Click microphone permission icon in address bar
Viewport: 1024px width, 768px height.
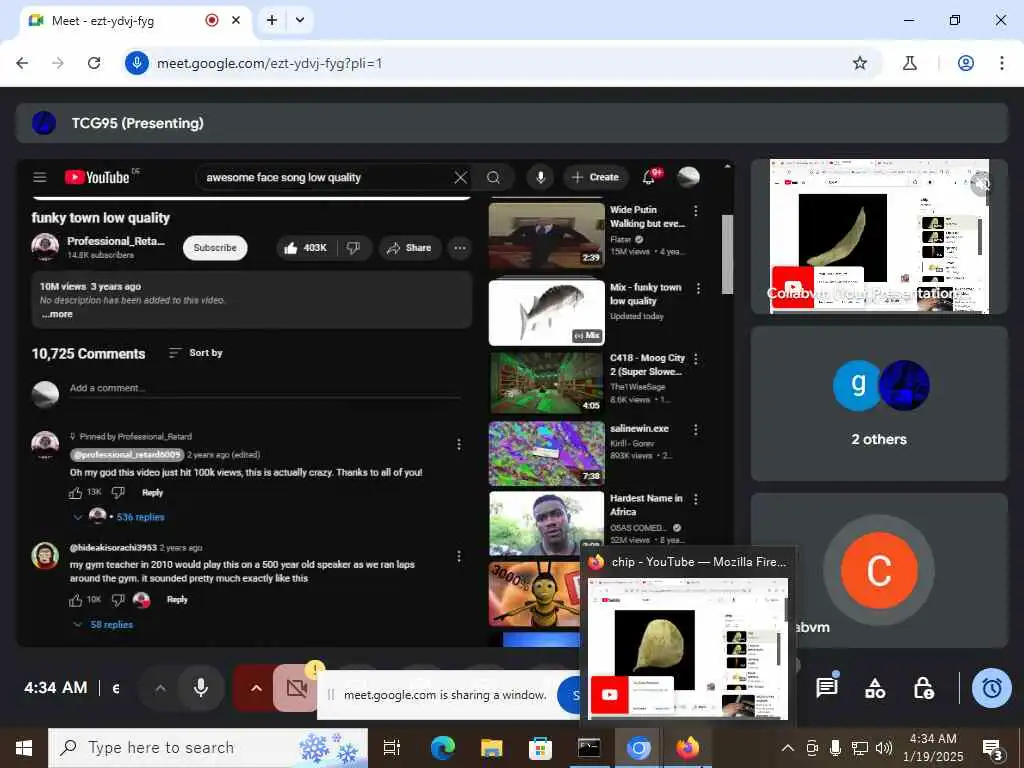pos(136,63)
